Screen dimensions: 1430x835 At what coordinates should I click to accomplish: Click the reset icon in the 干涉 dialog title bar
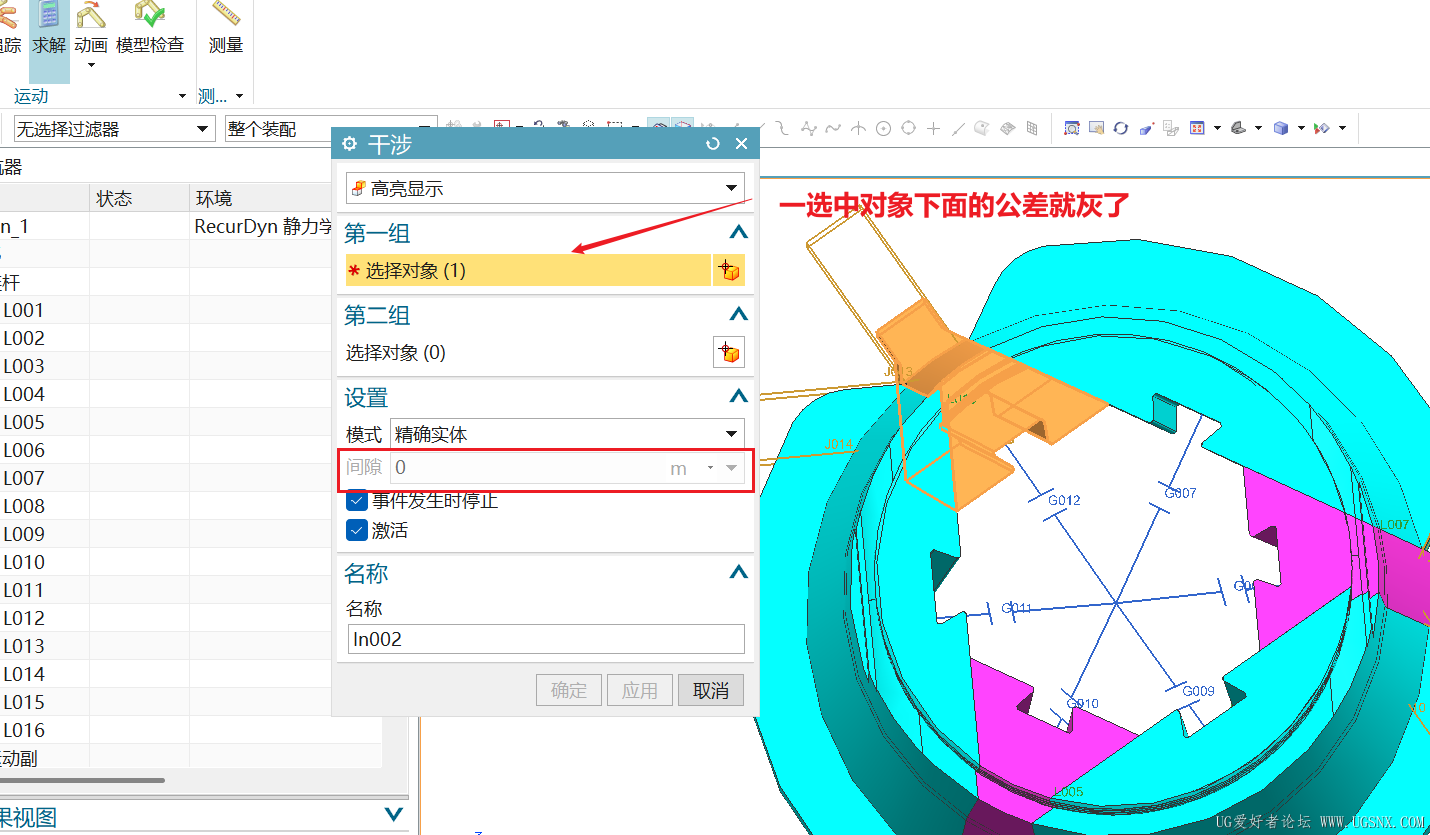[x=712, y=143]
